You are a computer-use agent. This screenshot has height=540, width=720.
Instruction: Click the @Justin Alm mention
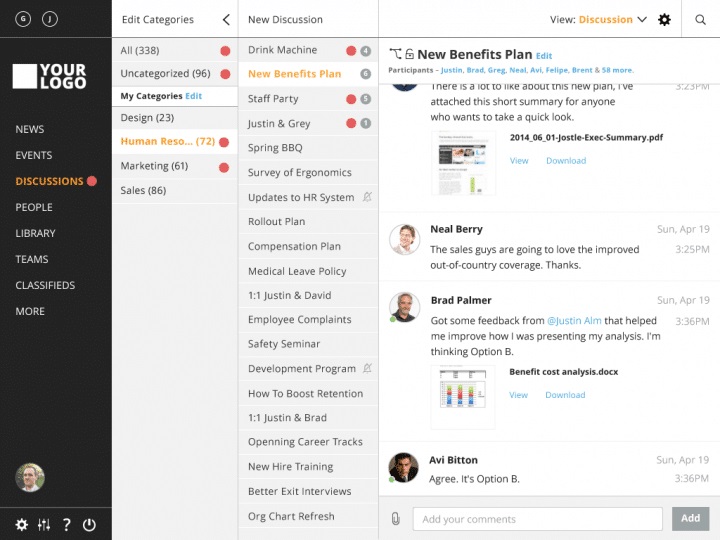[x=574, y=321]
